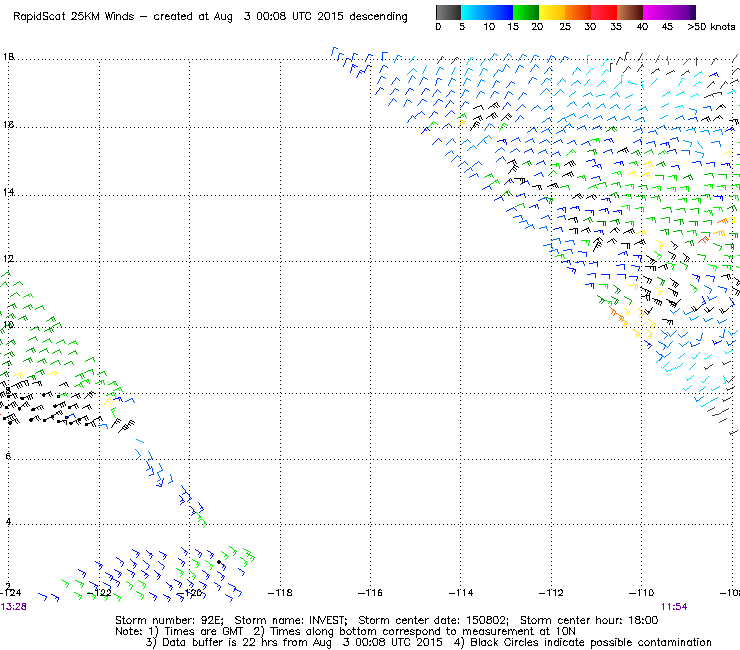This screenshot has height=650, width=740.
Task: Click the green 15-20 knots legend swatch
Action: coord(526,12)
